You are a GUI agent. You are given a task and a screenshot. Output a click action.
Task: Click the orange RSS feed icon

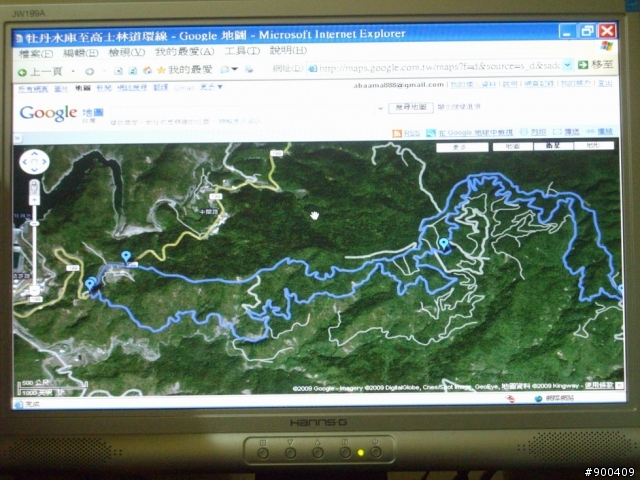click(397, 133)
